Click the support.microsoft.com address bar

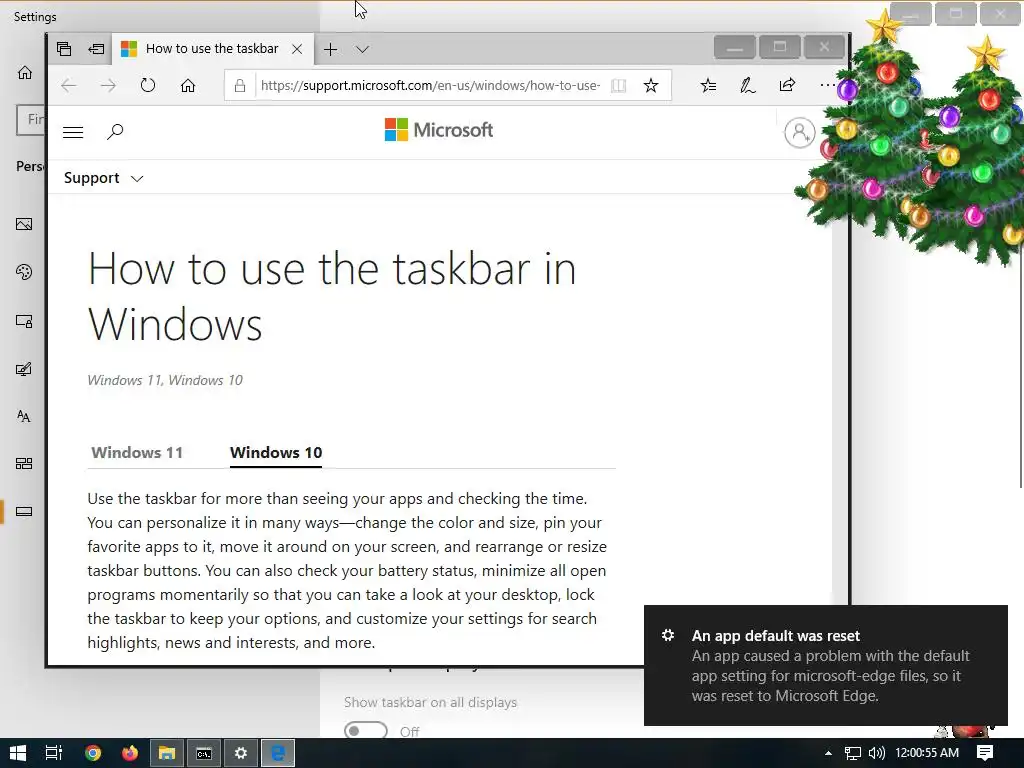pos(430,86)
